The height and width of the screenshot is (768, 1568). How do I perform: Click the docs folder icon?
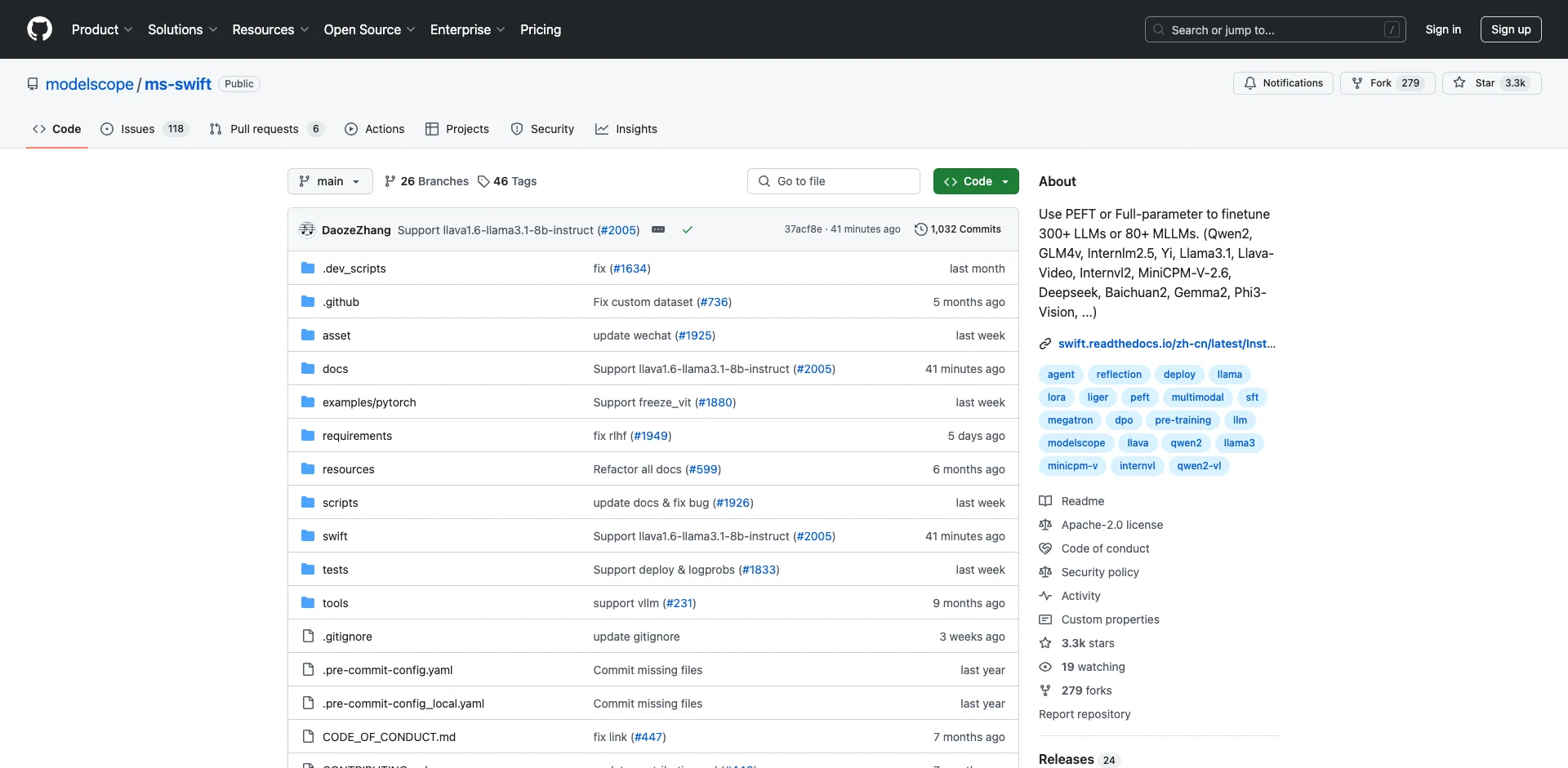308,368
